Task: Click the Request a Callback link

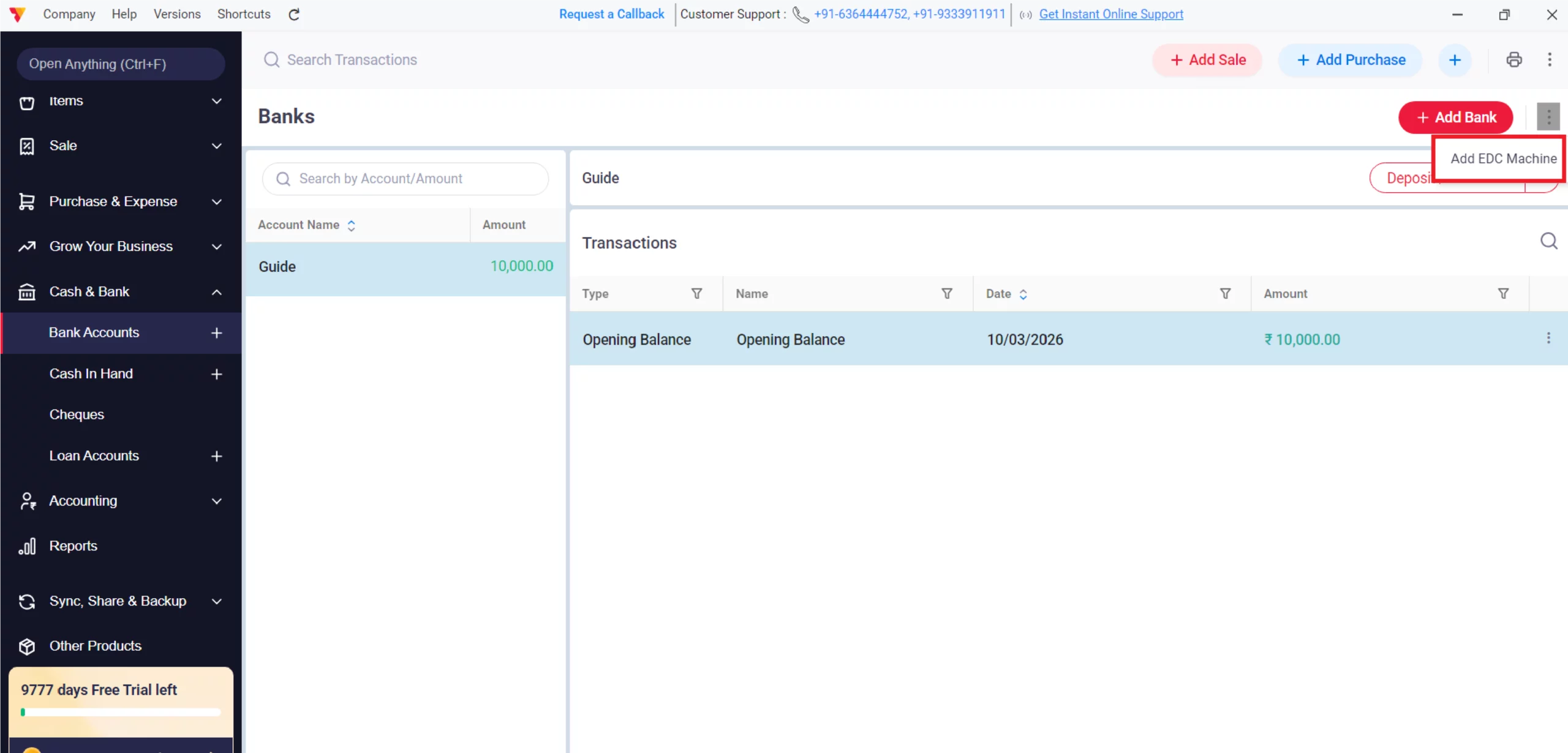Action: [x=611, y=14]
